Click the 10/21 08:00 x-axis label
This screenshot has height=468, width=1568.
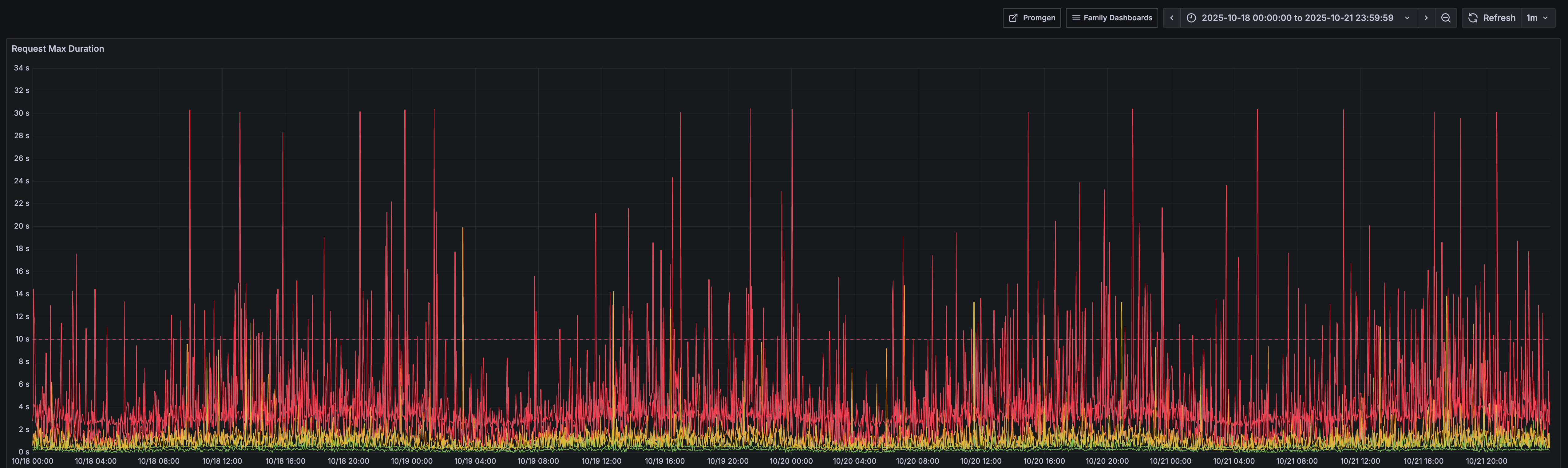pos(1297,461)
